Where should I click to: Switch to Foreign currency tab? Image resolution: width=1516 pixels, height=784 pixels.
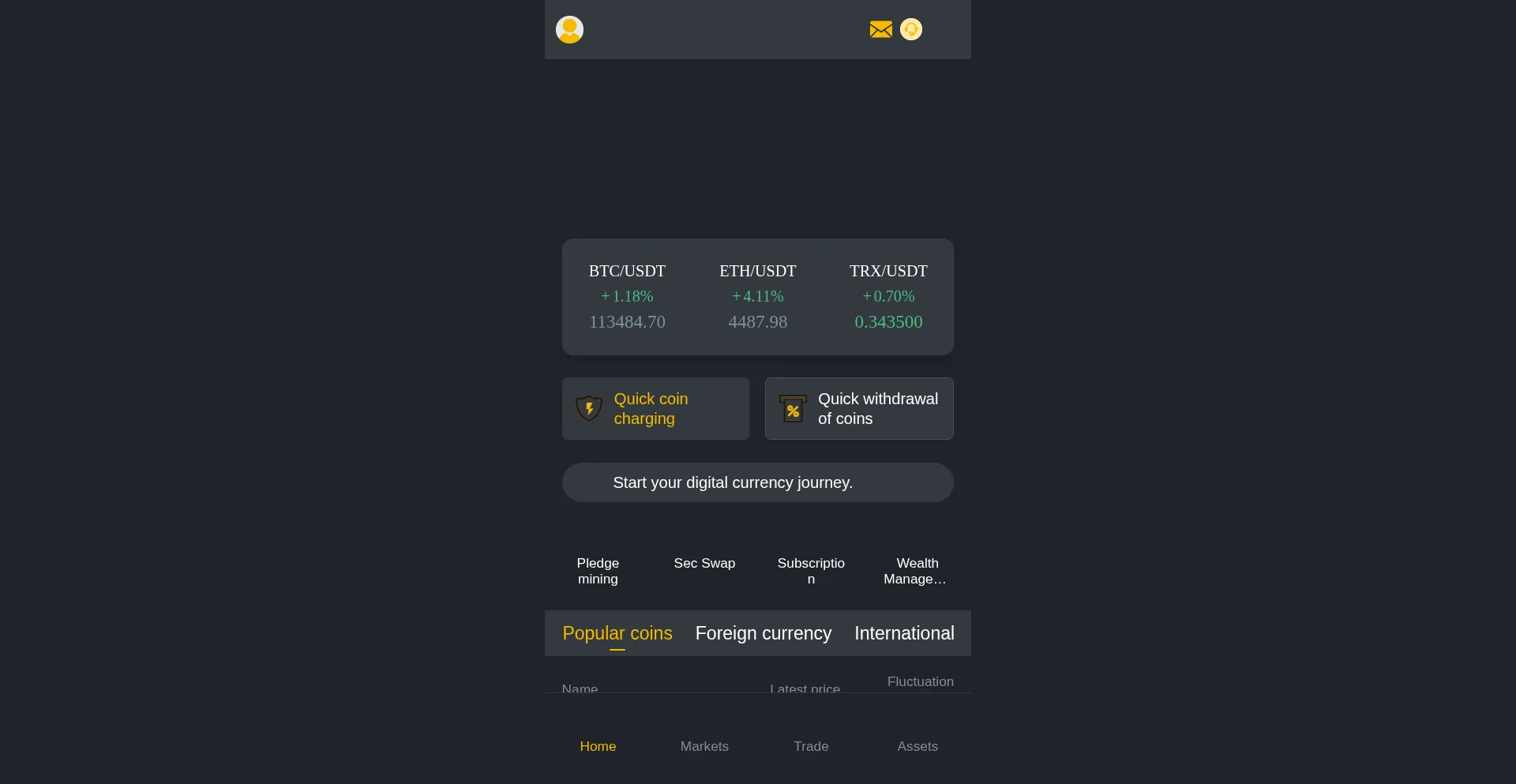(763, 633)
